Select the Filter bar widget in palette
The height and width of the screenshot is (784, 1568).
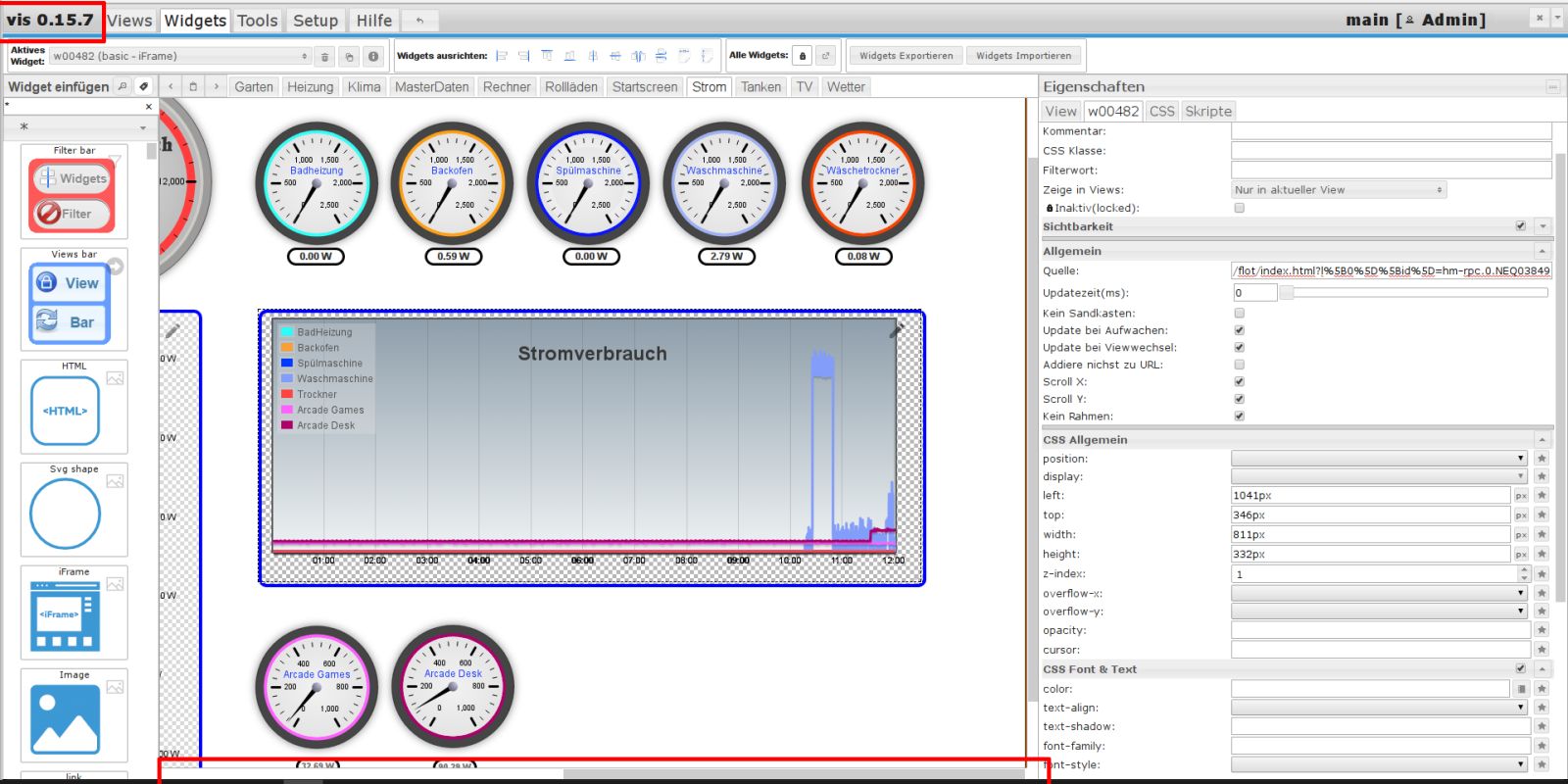[74, 191]
